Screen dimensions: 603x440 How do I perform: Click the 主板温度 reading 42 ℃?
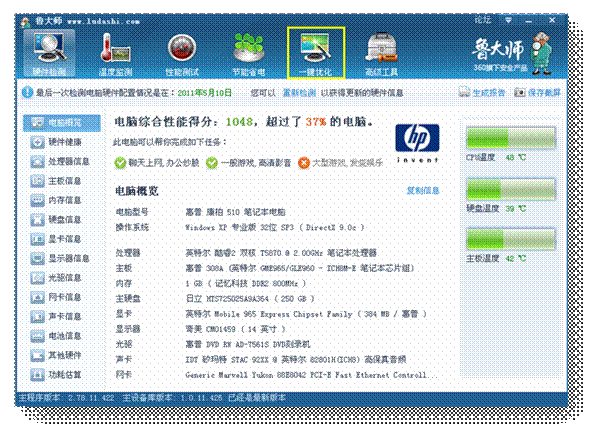[516, 258]
